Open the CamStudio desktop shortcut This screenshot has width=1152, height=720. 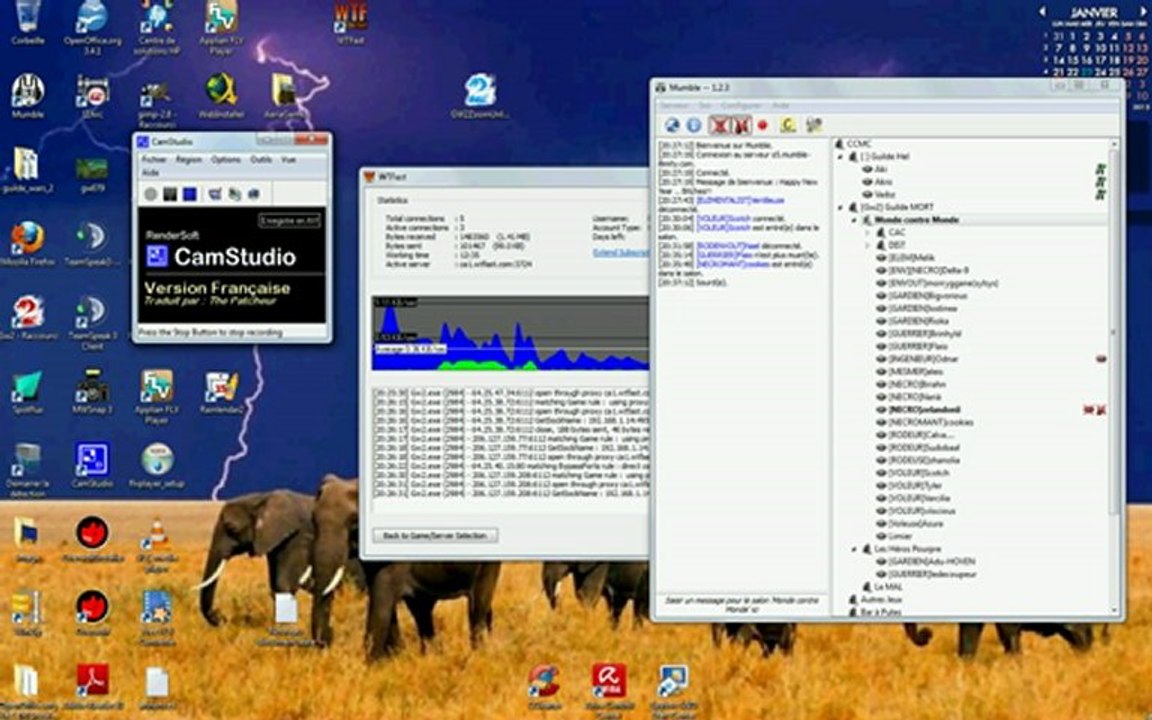click(x=92, y=465)
